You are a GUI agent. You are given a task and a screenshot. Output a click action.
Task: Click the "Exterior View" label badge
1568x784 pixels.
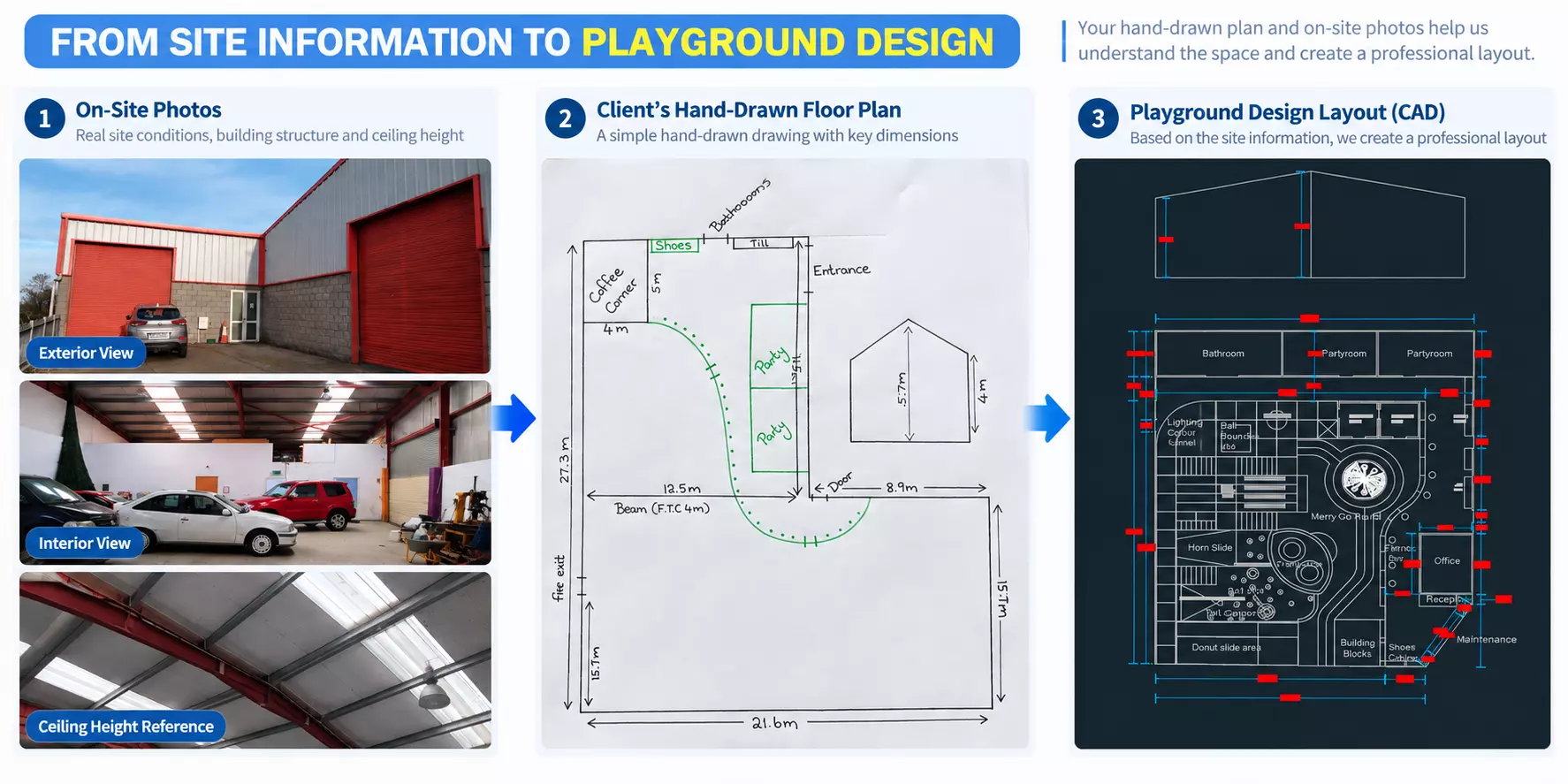pos(86,353)
